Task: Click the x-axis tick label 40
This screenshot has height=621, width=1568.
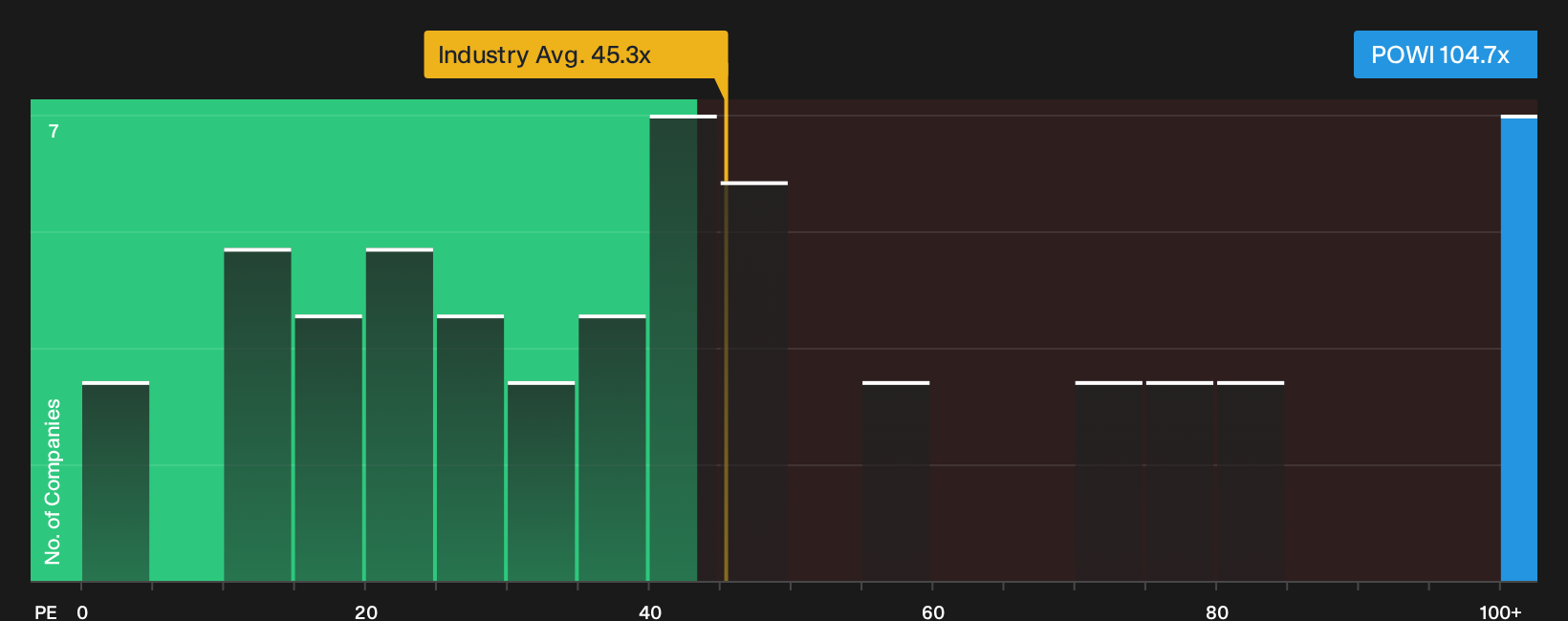Action: (x=650, y=612)
